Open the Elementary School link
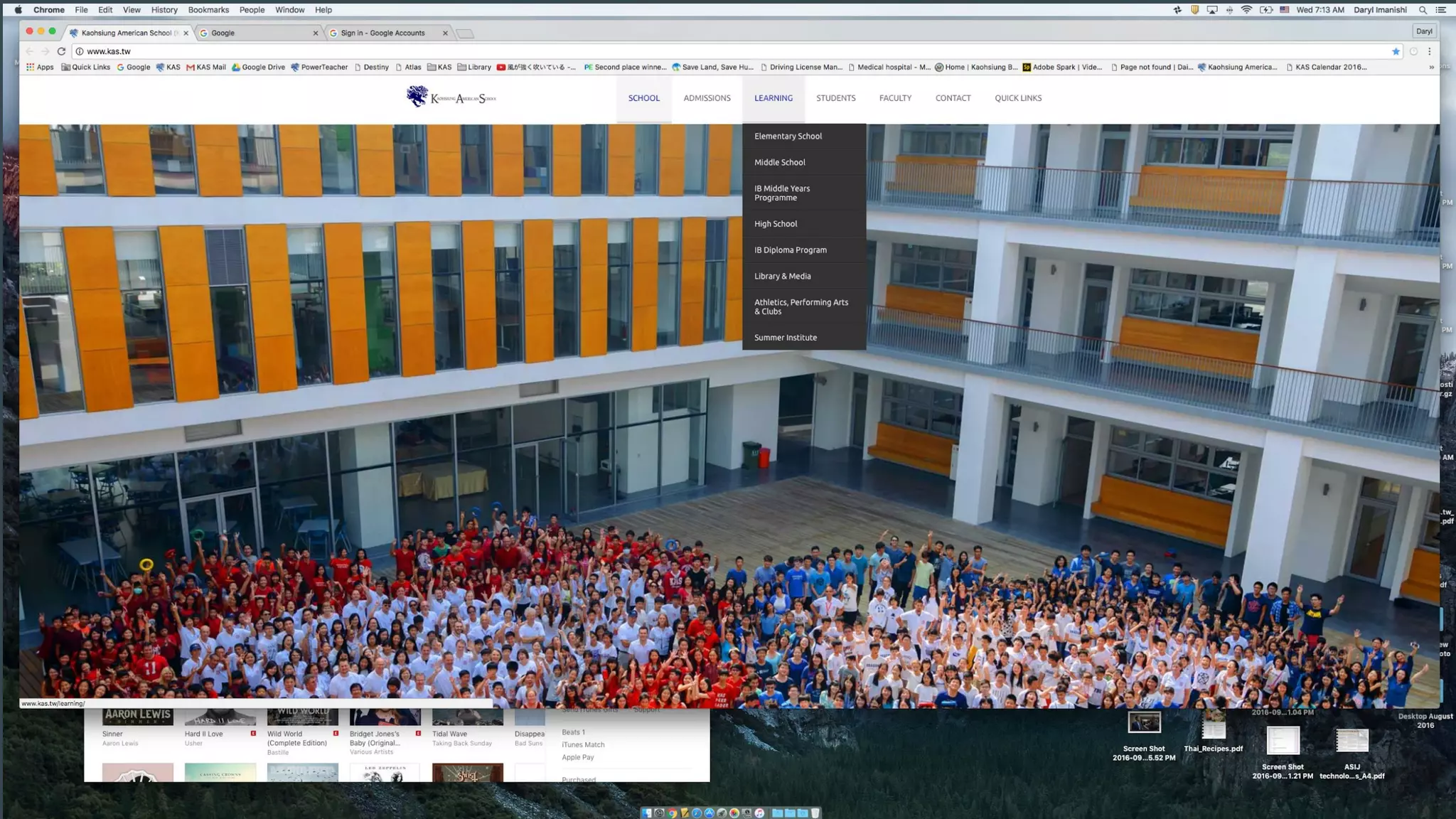This screenshot has width=1456, height=819. (x=788, y=136)
